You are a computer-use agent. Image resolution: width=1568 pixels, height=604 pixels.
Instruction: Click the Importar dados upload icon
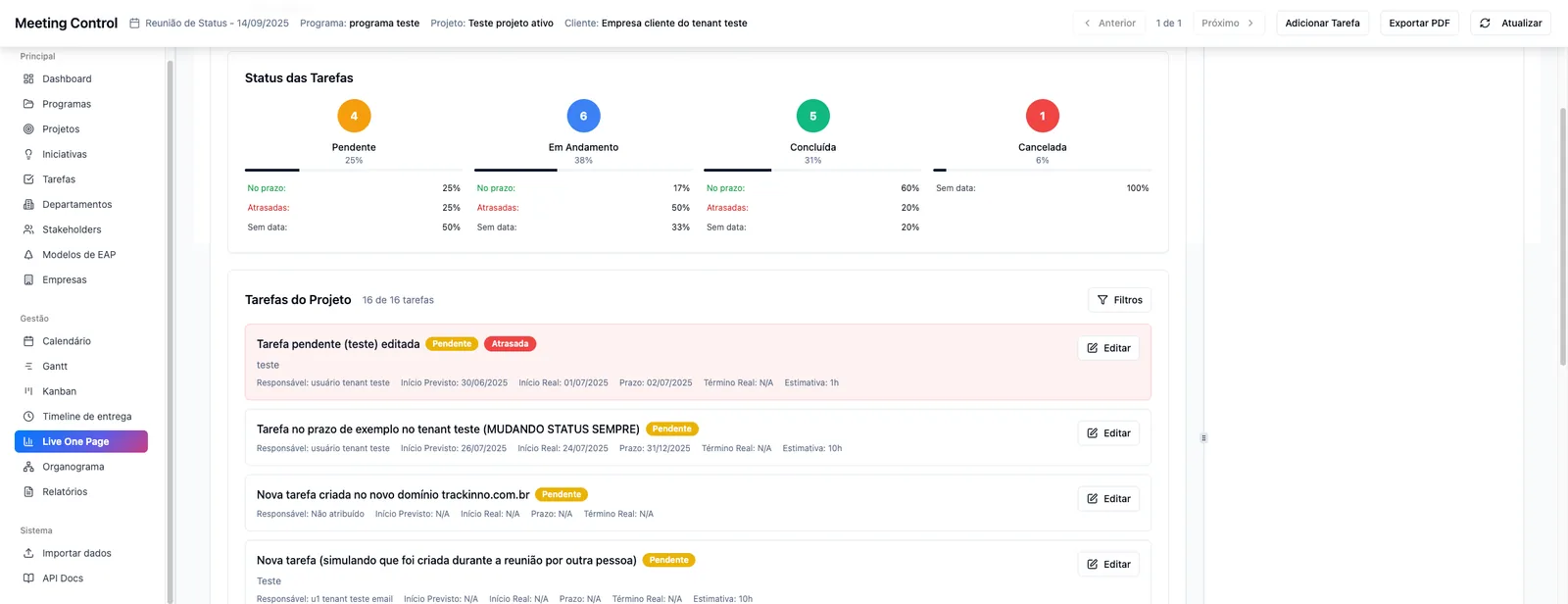28,553
